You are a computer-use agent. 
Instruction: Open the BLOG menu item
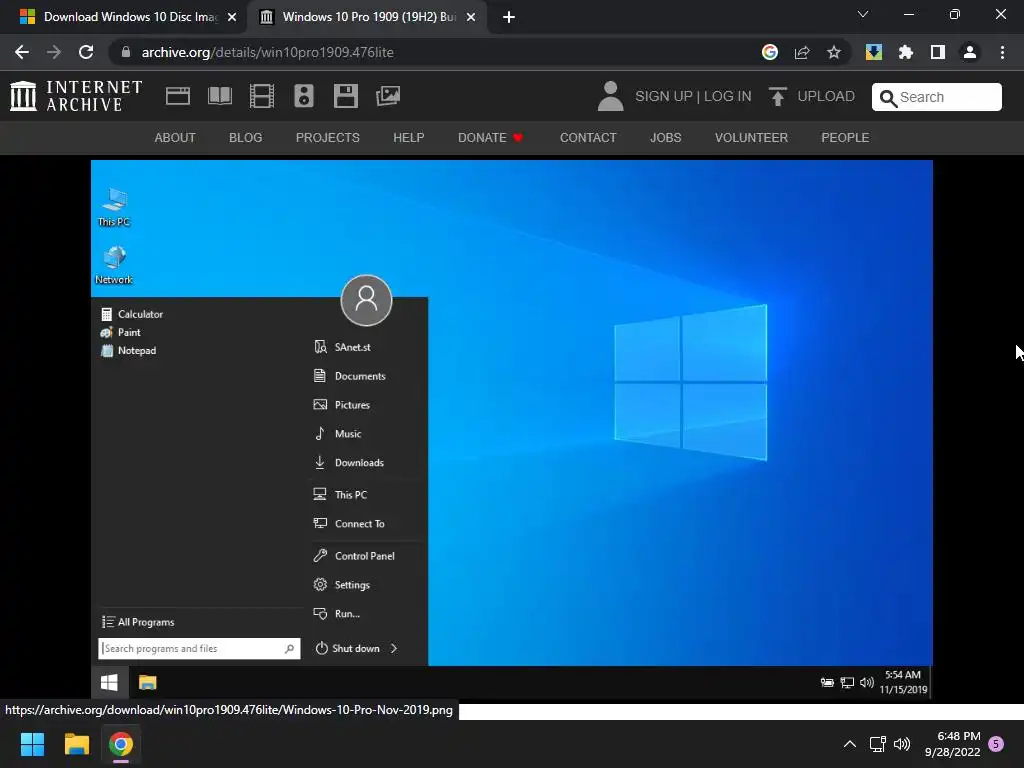pos(246,138)
